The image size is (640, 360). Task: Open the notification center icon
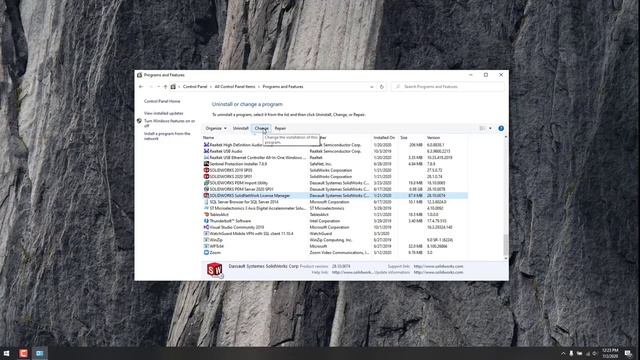point(629,353)
